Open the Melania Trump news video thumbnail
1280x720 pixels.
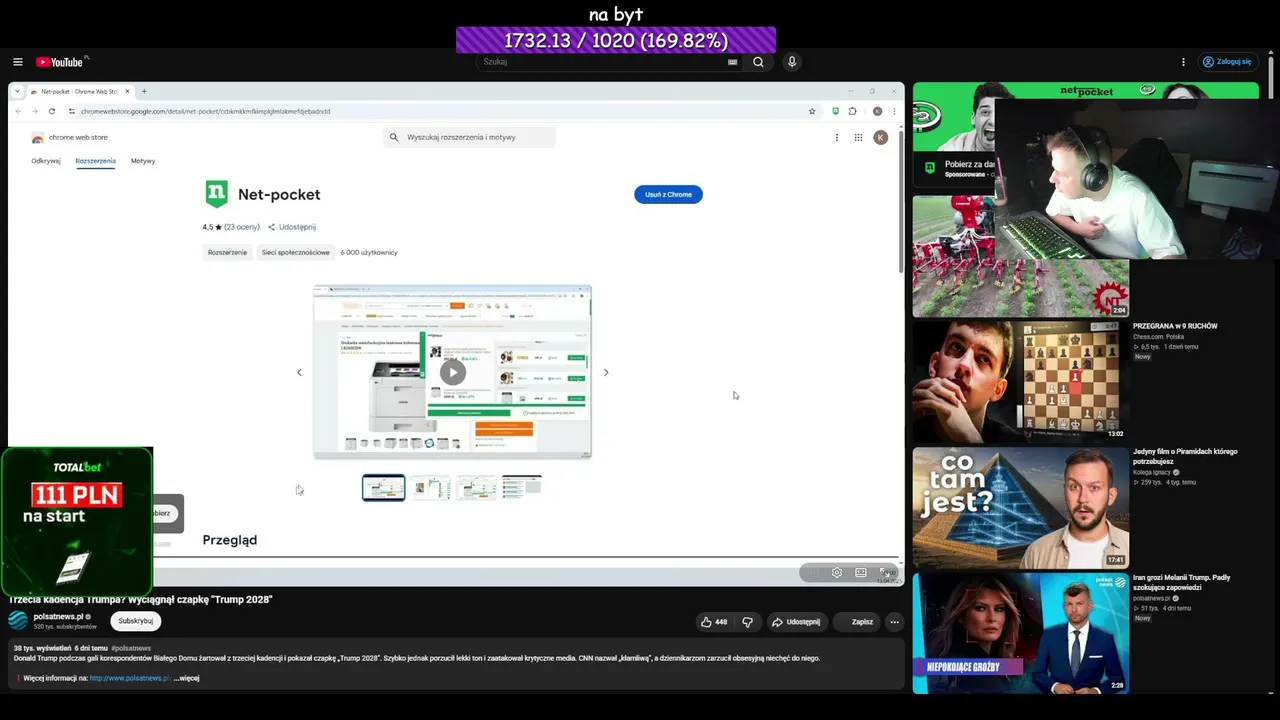[x=1021, y=633]
